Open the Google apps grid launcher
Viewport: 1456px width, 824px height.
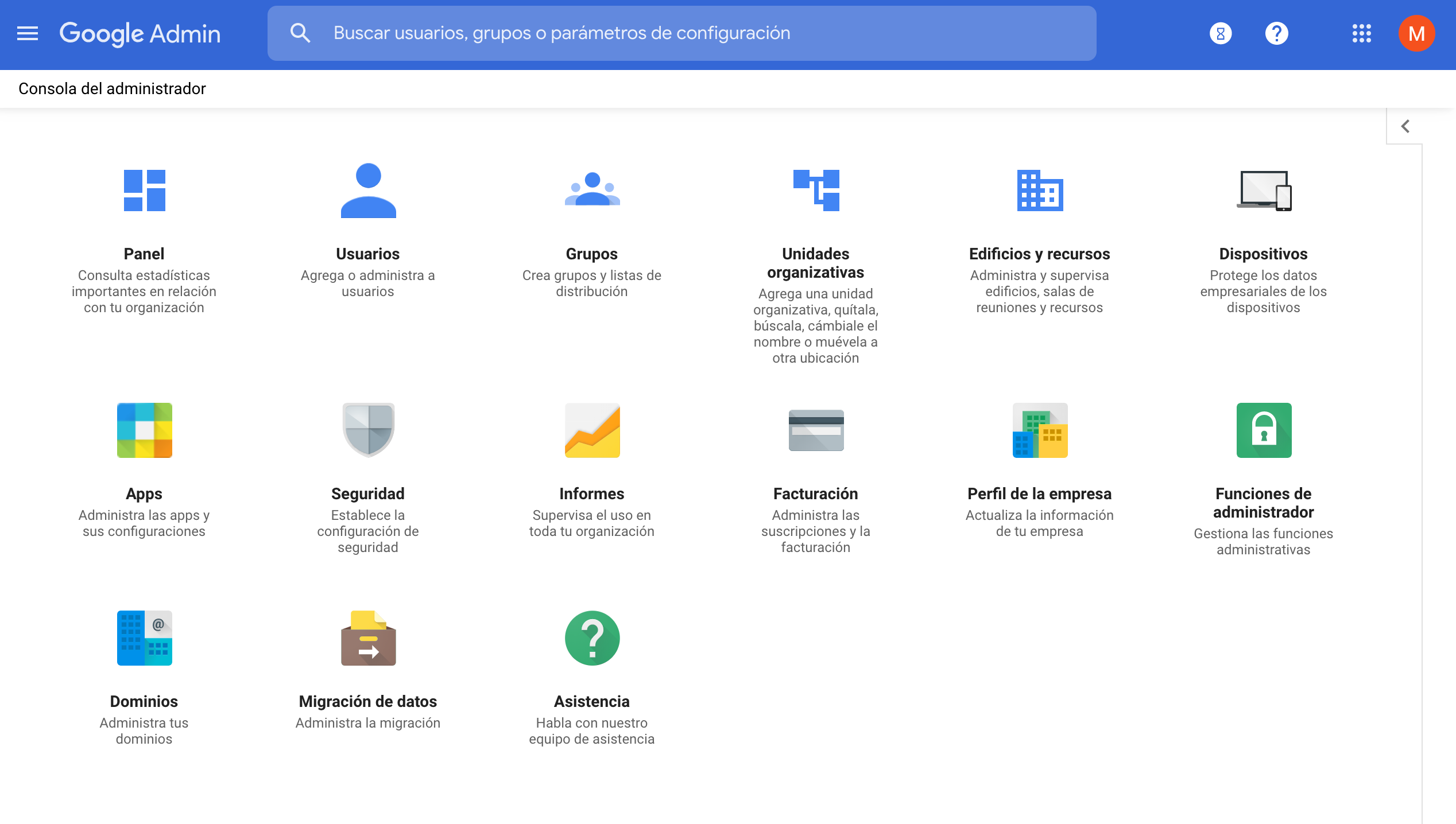(x=1361, y=33)
